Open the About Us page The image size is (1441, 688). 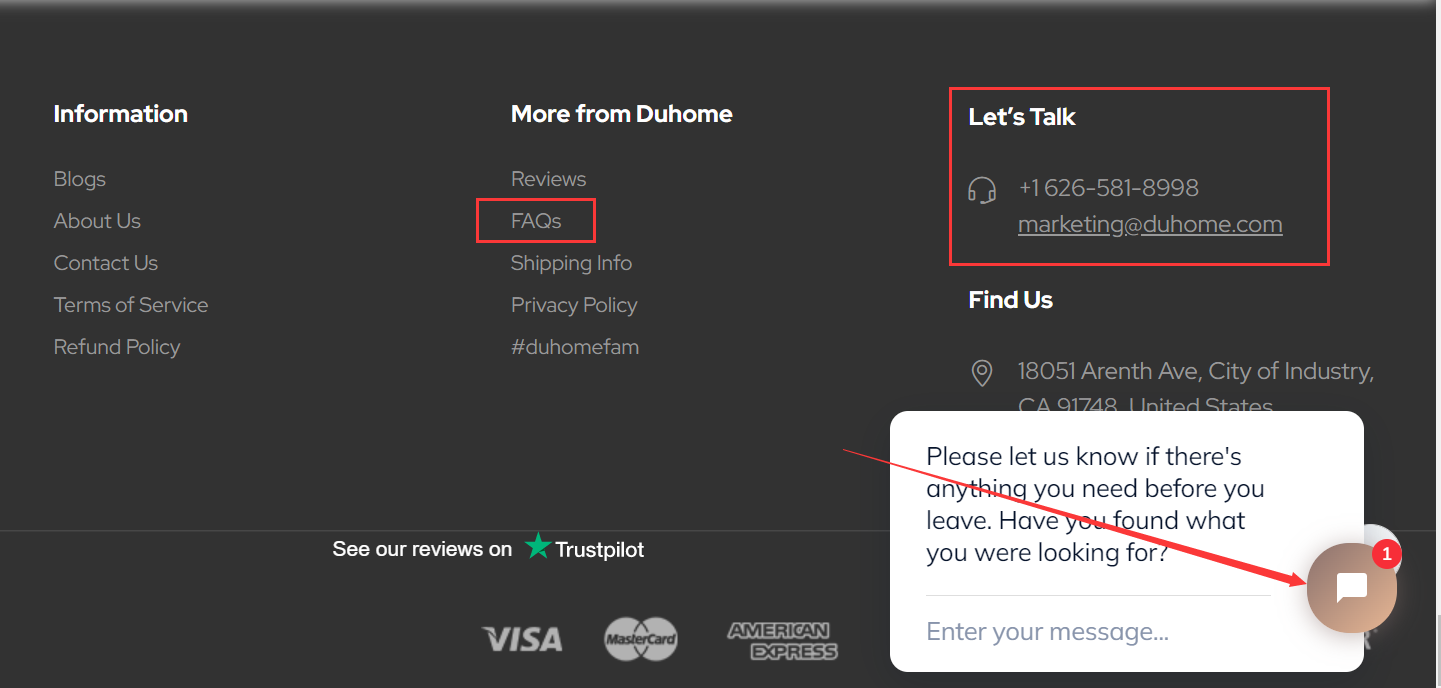coord(97,221)
